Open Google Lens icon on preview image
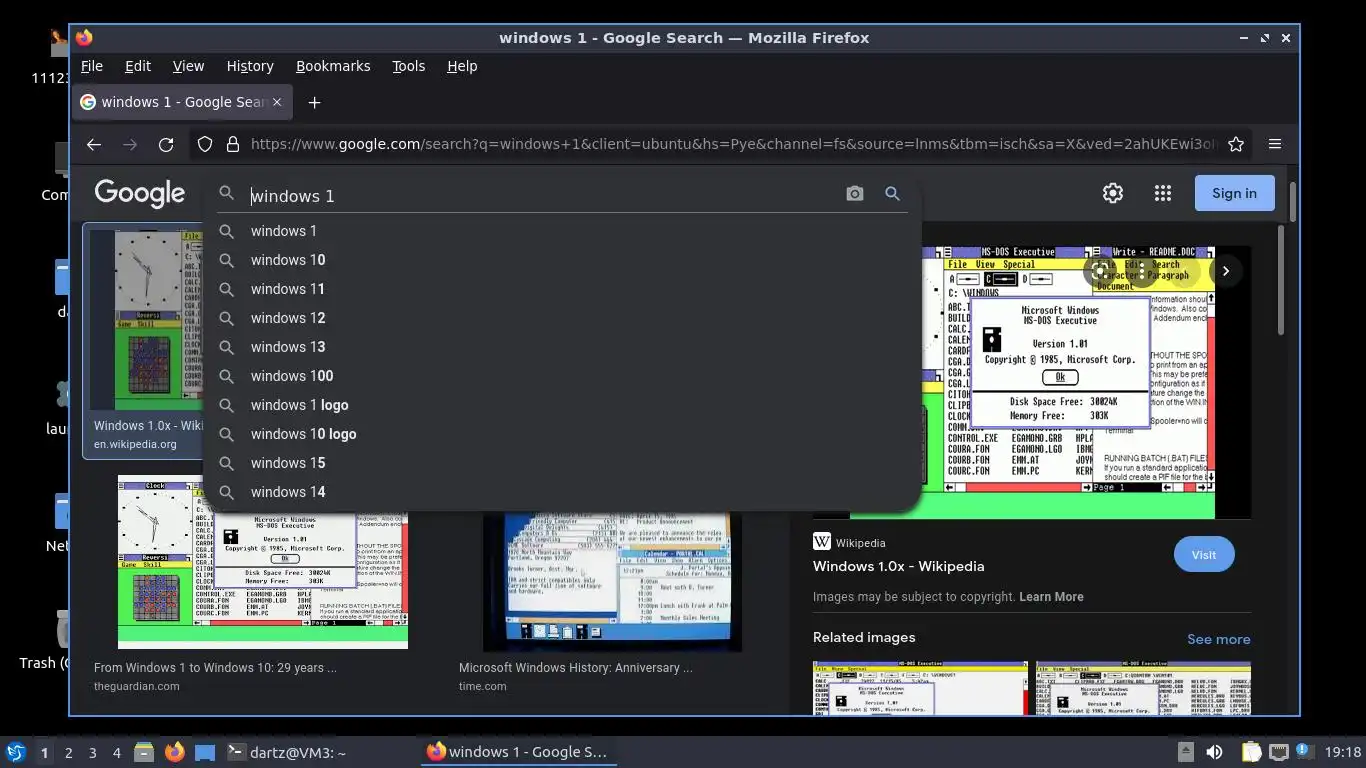 coord(1100,271)
